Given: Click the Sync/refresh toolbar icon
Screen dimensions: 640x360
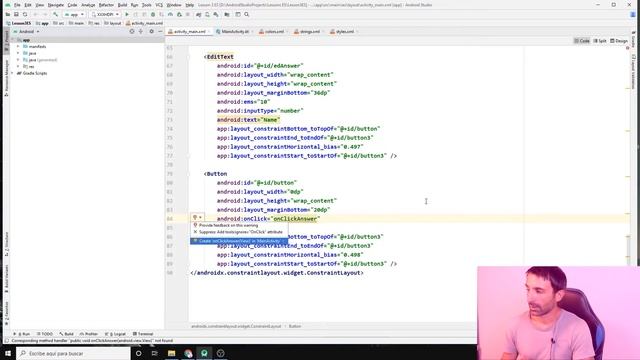Looking at the screenshot, I should [25, 14].
